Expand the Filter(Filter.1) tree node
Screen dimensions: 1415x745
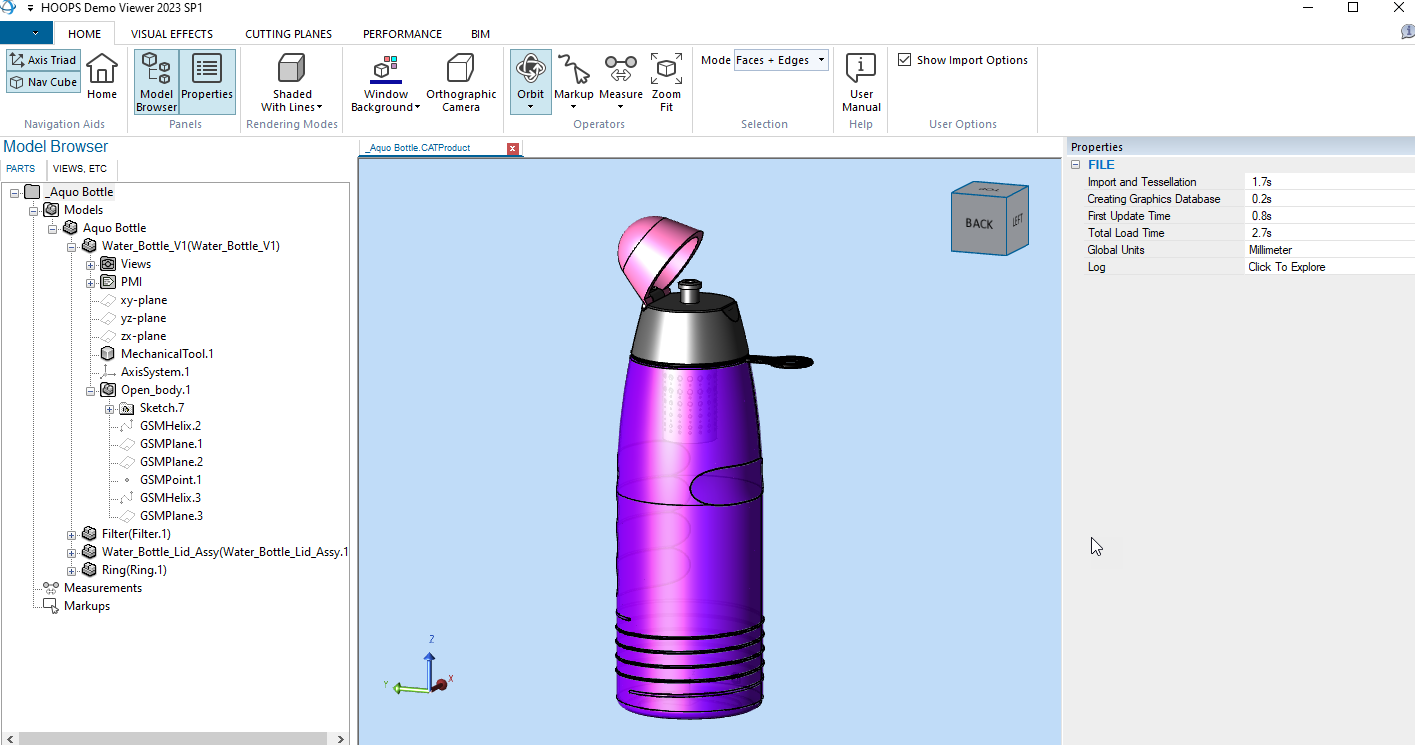(x=72, y=535)
